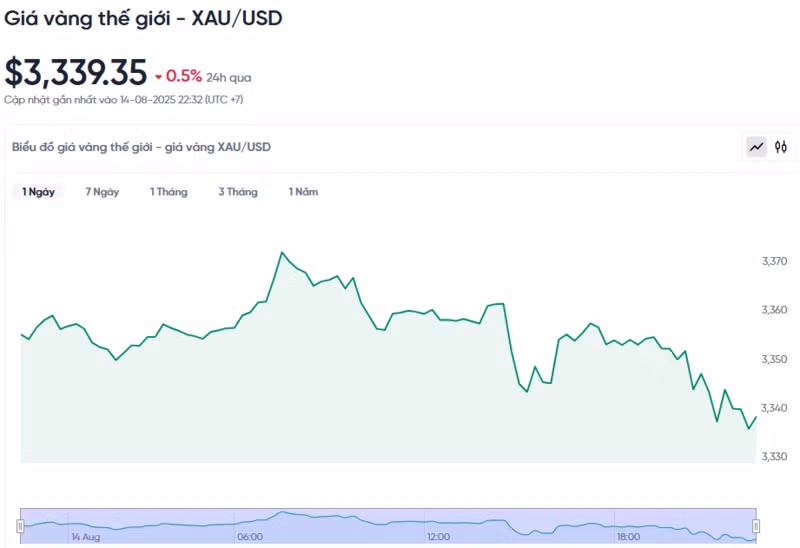This screenshot has height=548, width=800.
Task: Click the 18:00 marker in the navigator
Action: pyautogui.click(x=628, y=537)
